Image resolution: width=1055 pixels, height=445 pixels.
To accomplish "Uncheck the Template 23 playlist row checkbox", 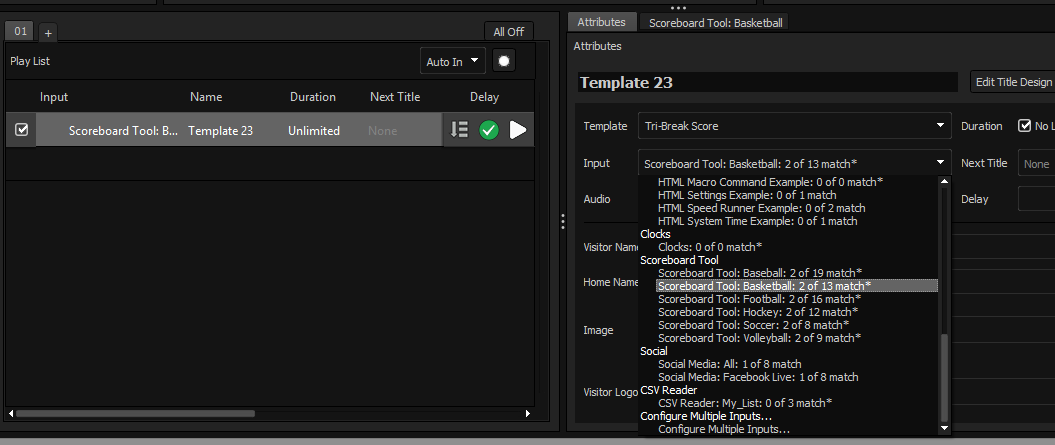I will click(x=21, y=130).
